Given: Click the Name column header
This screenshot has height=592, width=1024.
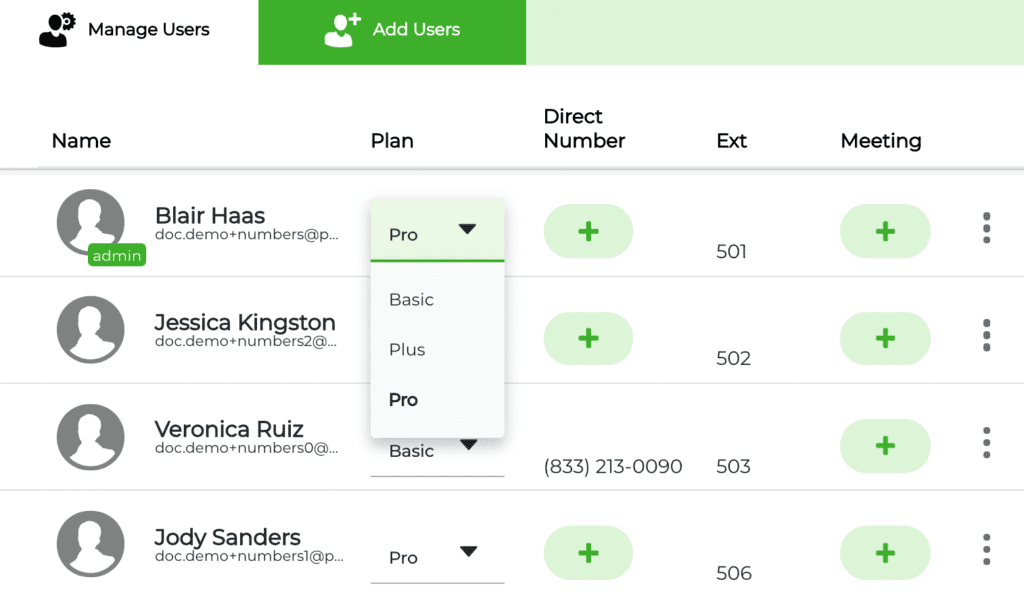Looking at the screenshot, I should pyautogui.click(x=82, y=141).
